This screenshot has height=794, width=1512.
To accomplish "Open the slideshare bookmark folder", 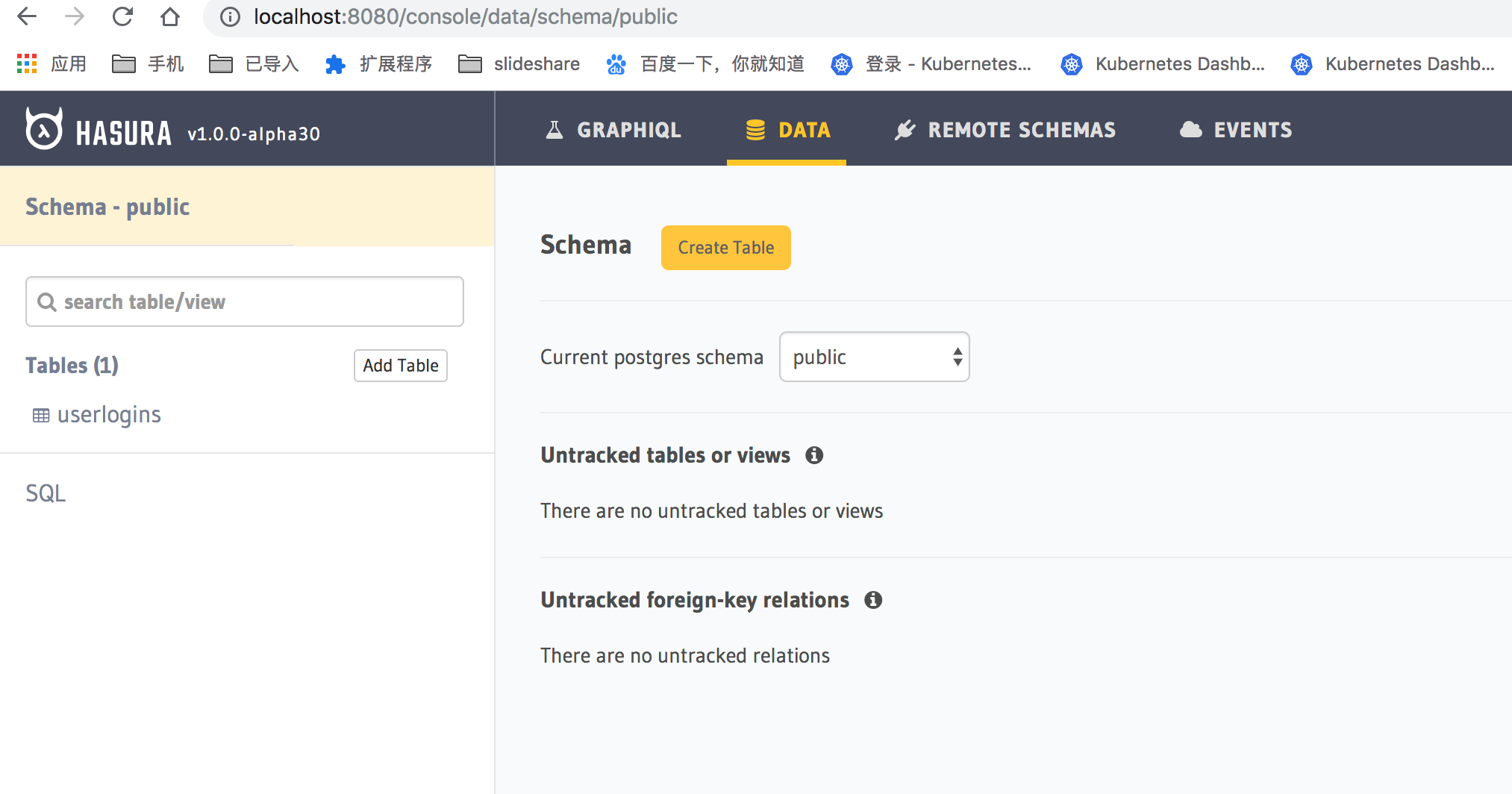I will click(519, 63).
